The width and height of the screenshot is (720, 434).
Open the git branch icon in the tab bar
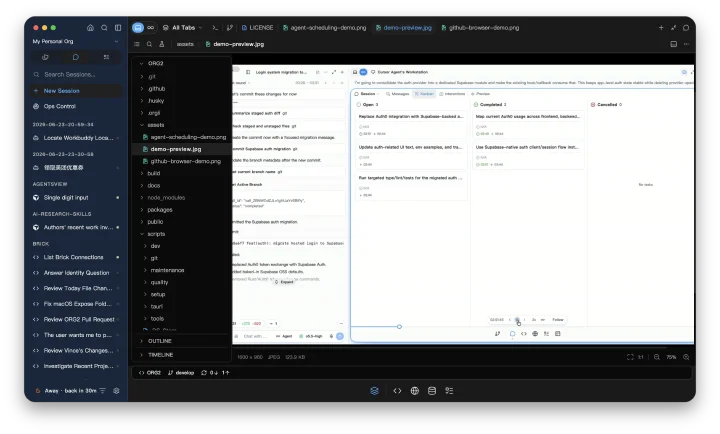pyautogui.click(x=230, y=28)
